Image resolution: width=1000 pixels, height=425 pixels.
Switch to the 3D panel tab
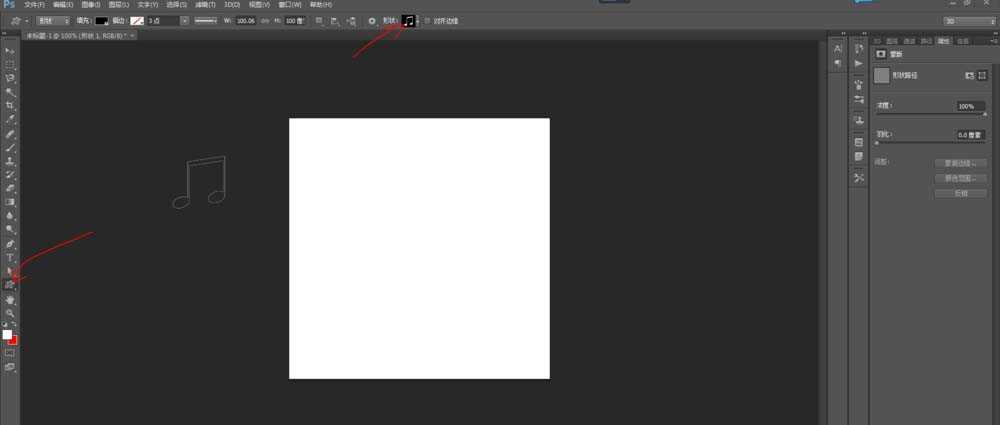877,41
